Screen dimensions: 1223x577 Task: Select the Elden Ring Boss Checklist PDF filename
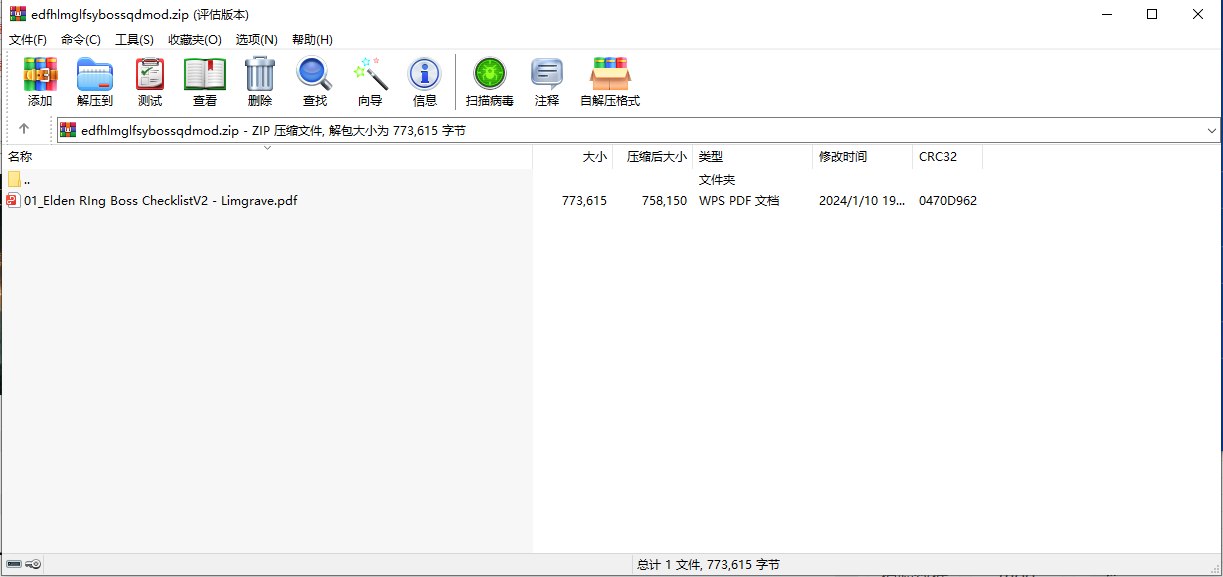[x=161, y=200]
